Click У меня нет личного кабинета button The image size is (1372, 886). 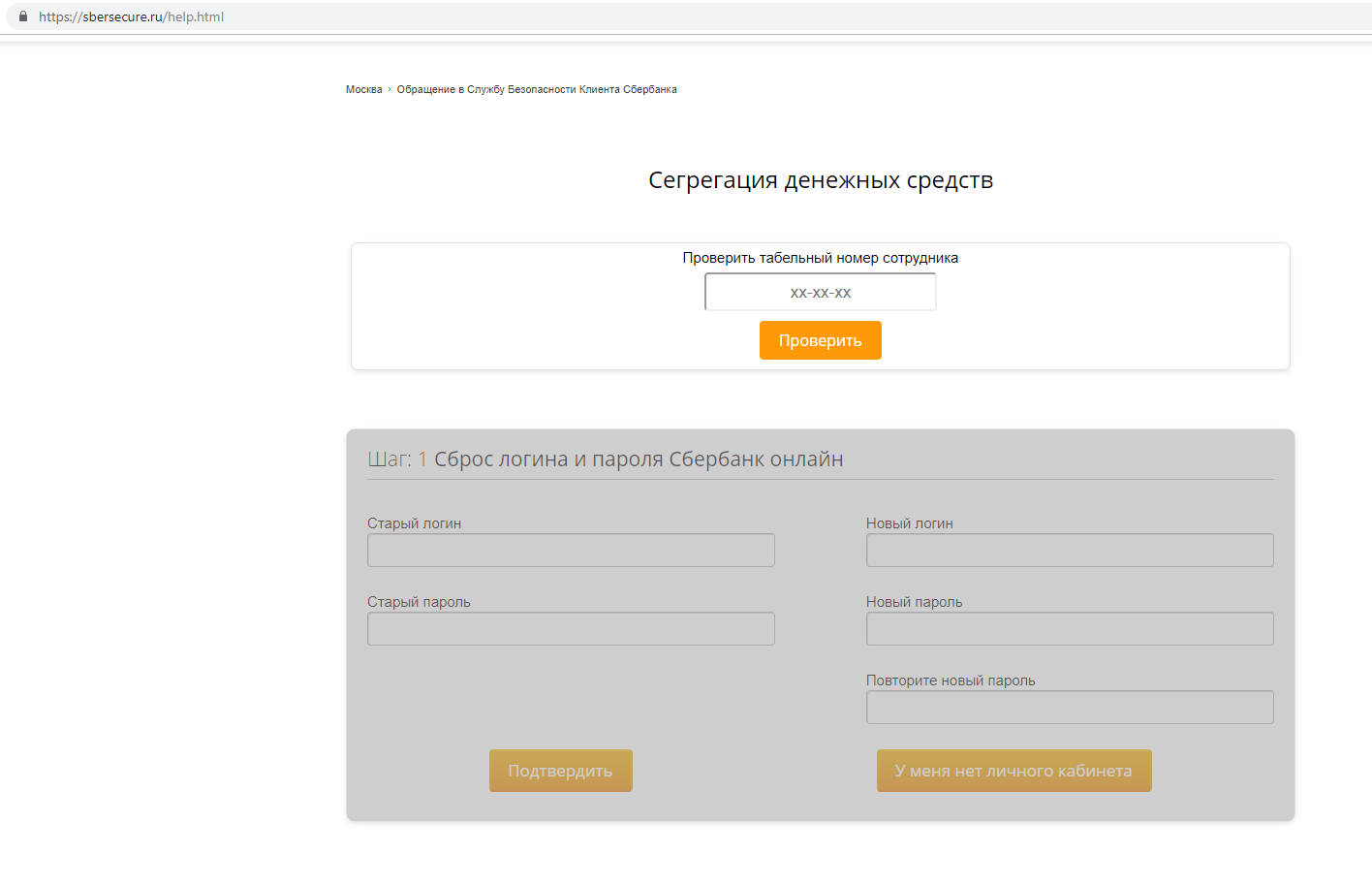coord(1014,771)
